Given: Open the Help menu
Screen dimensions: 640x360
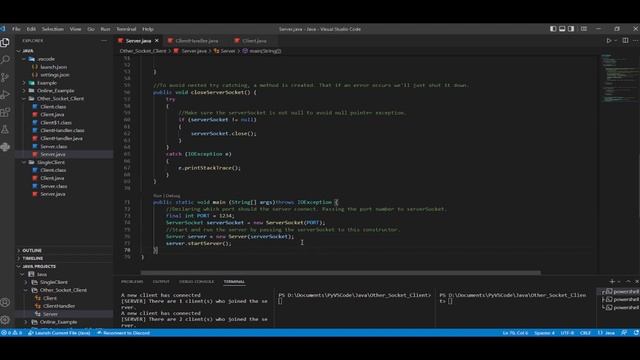Looking at the screenshot, I should pyautogui.click(x=148, y=29).
